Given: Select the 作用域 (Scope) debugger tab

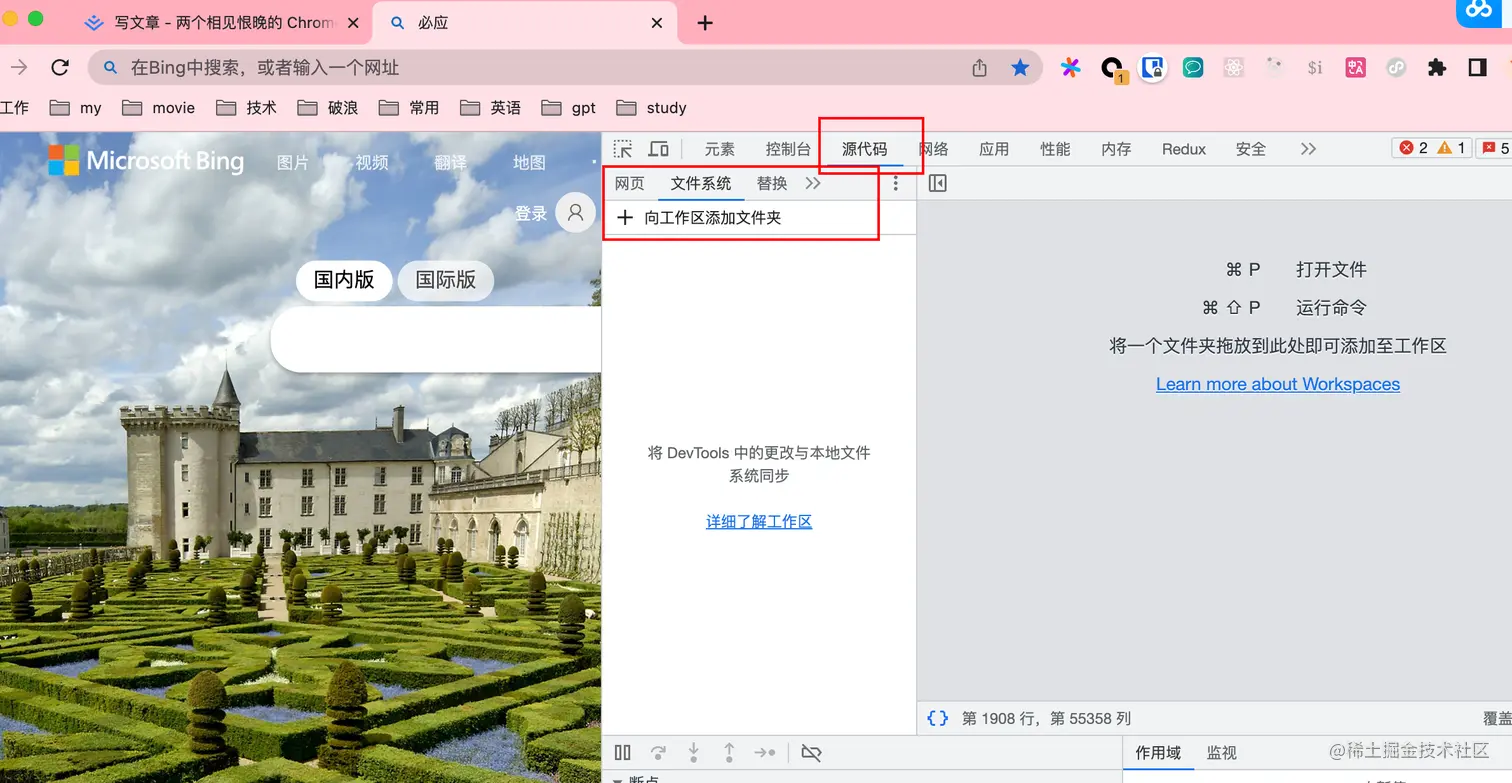Looking at the screenshot, I should click(x=1158, y=753).
